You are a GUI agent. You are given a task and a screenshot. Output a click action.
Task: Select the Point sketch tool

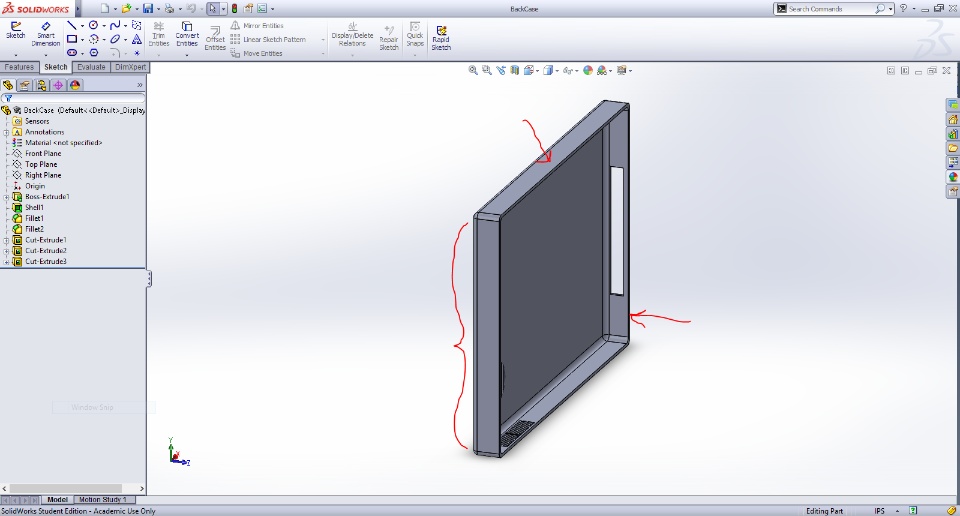pos(137,53)
